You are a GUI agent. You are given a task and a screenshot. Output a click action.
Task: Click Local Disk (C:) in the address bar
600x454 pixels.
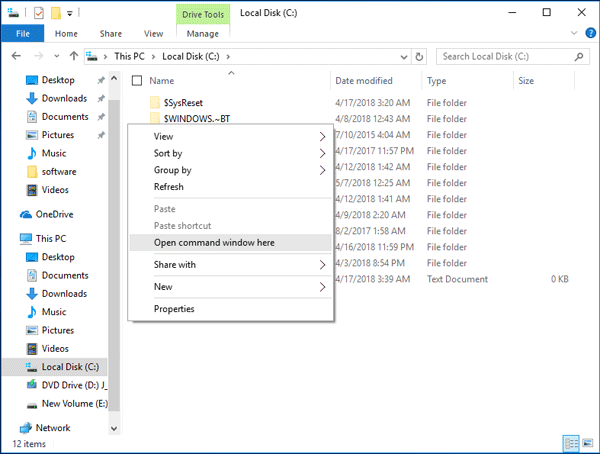[191, 56]
